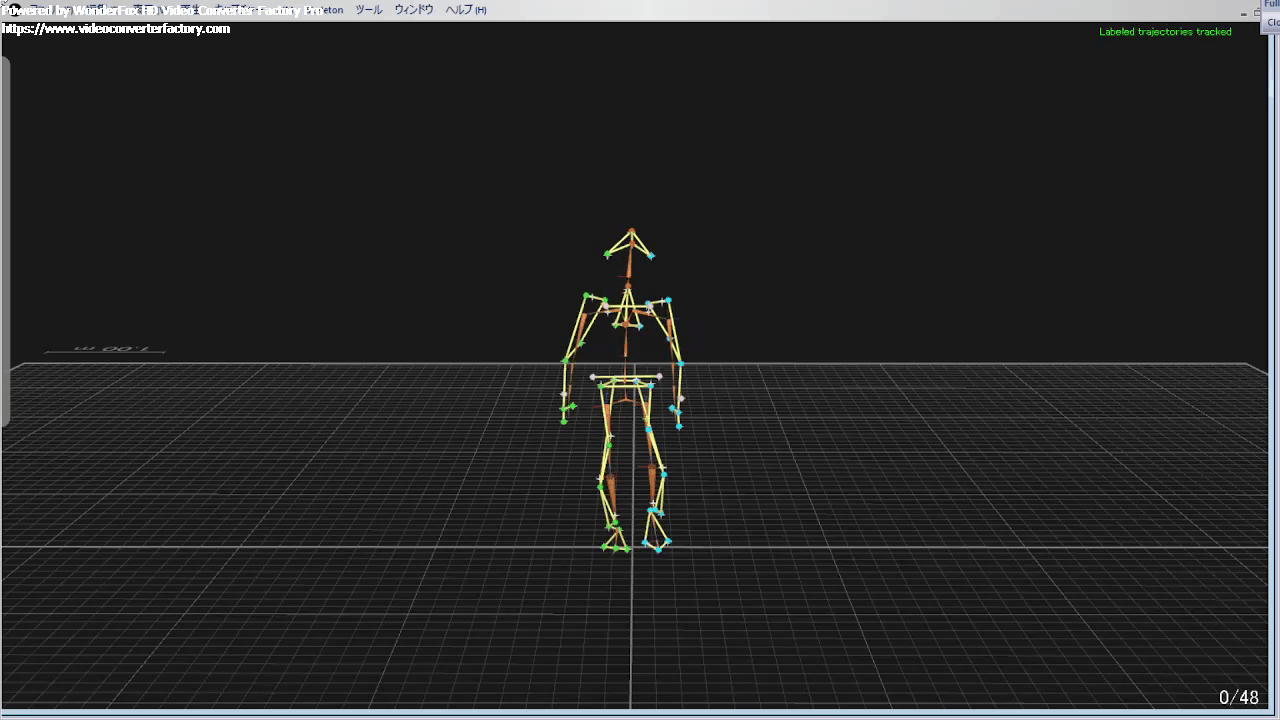Screen dimensions: 1280x720
Task: Minimize the inner viewport window
Action: 1244,13
